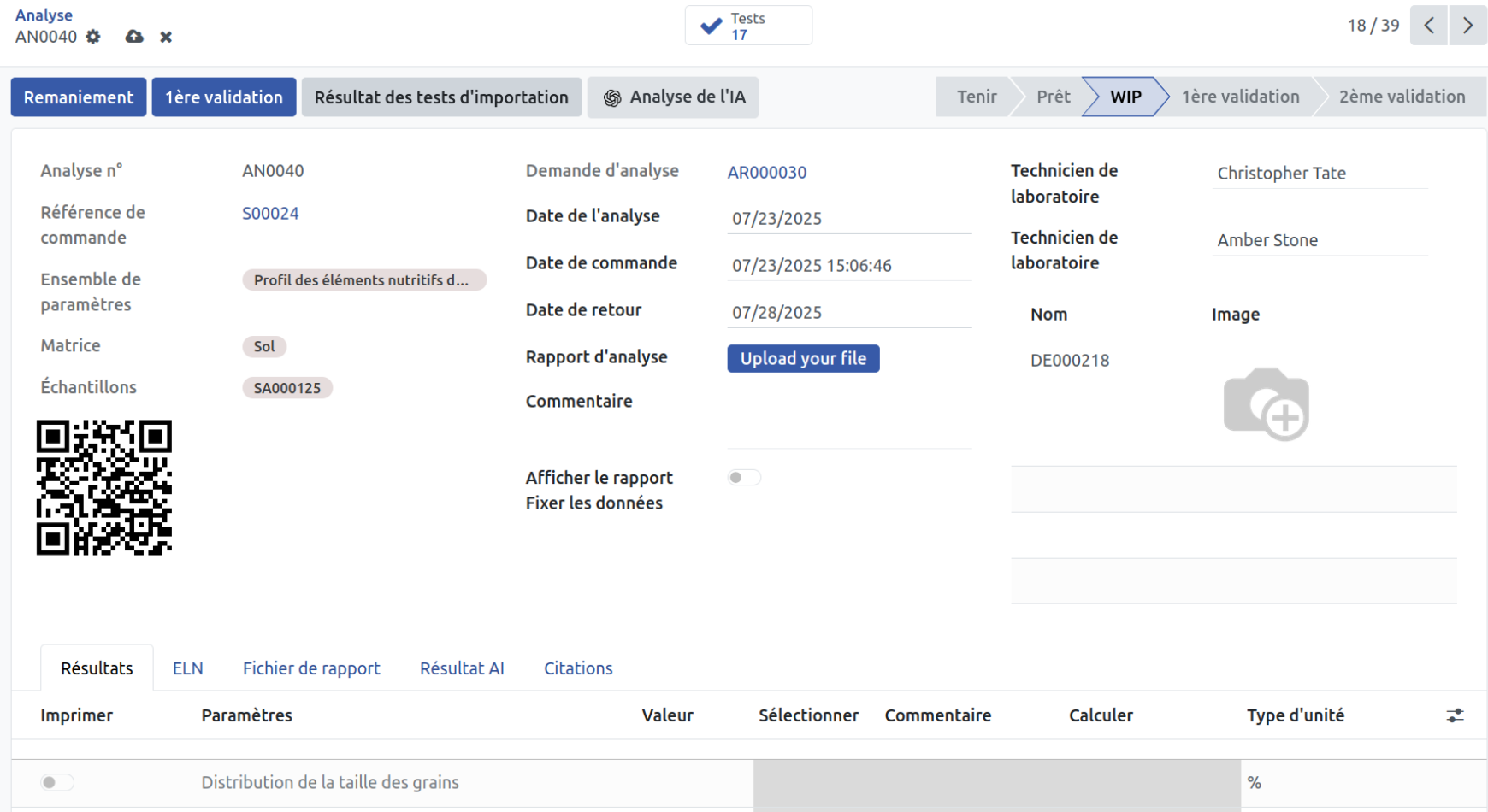The width and height of the screenshot is (1488, 812).
Task: Click the QR code image
Action: click(104, 487)
